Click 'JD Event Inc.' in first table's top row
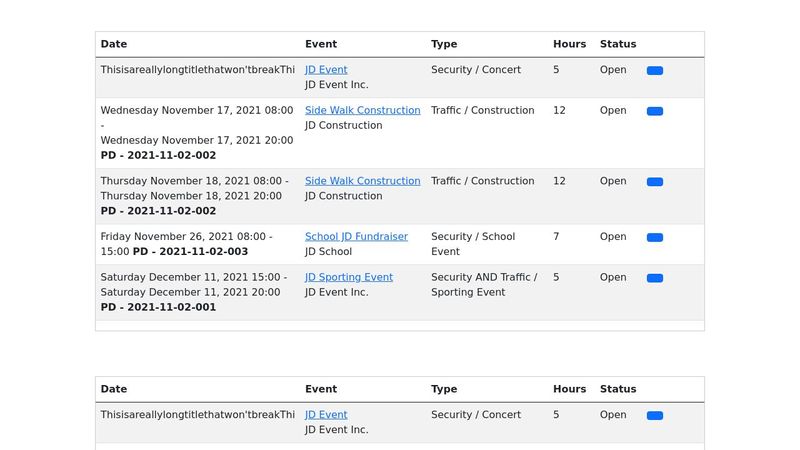Image resolution: width=800 pixels, height=450 pixels. [337, 85]
